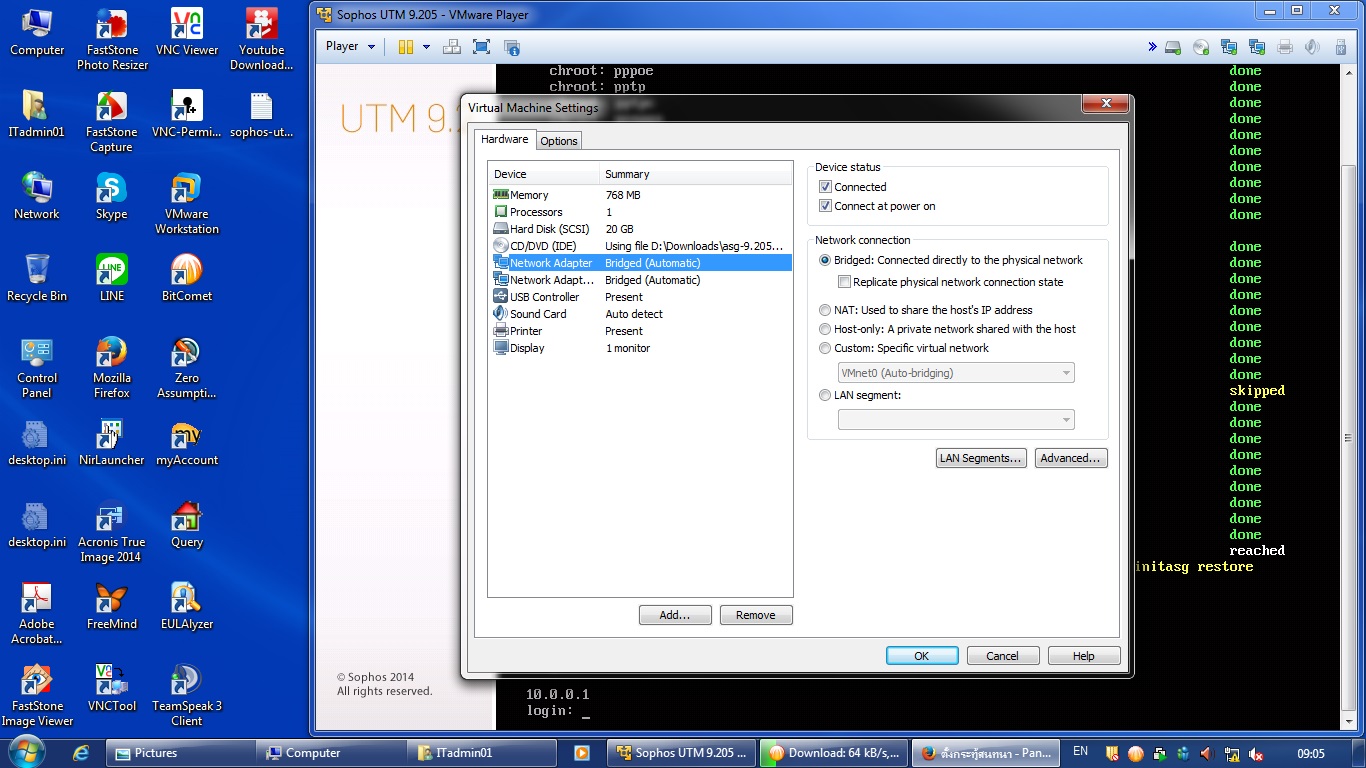Select the FastStone Photo Resizer desktop icon
This screenshot has height=768, width=1366.
click(112, 40)
